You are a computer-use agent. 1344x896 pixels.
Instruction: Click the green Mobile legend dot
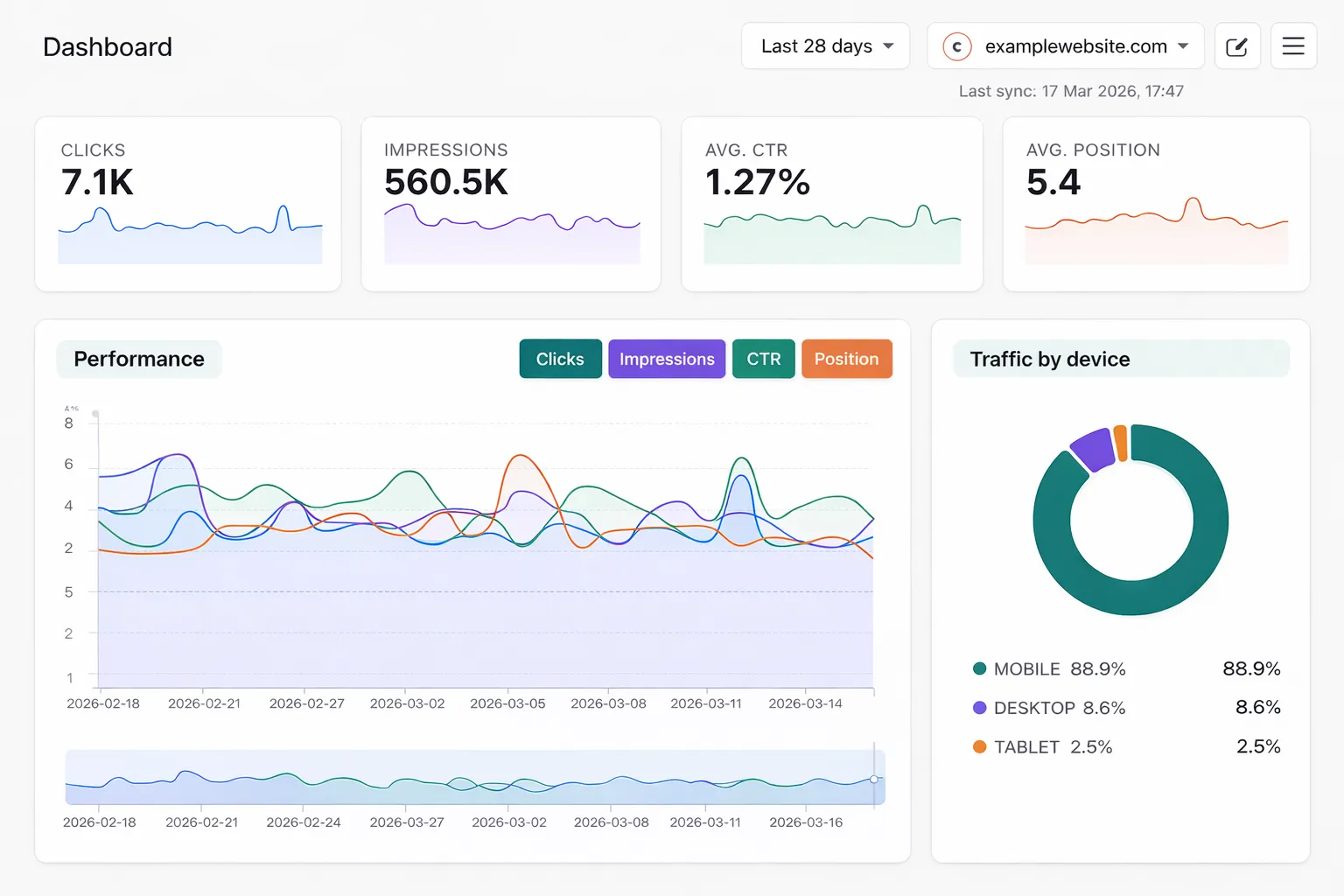[x=979, y=668]
